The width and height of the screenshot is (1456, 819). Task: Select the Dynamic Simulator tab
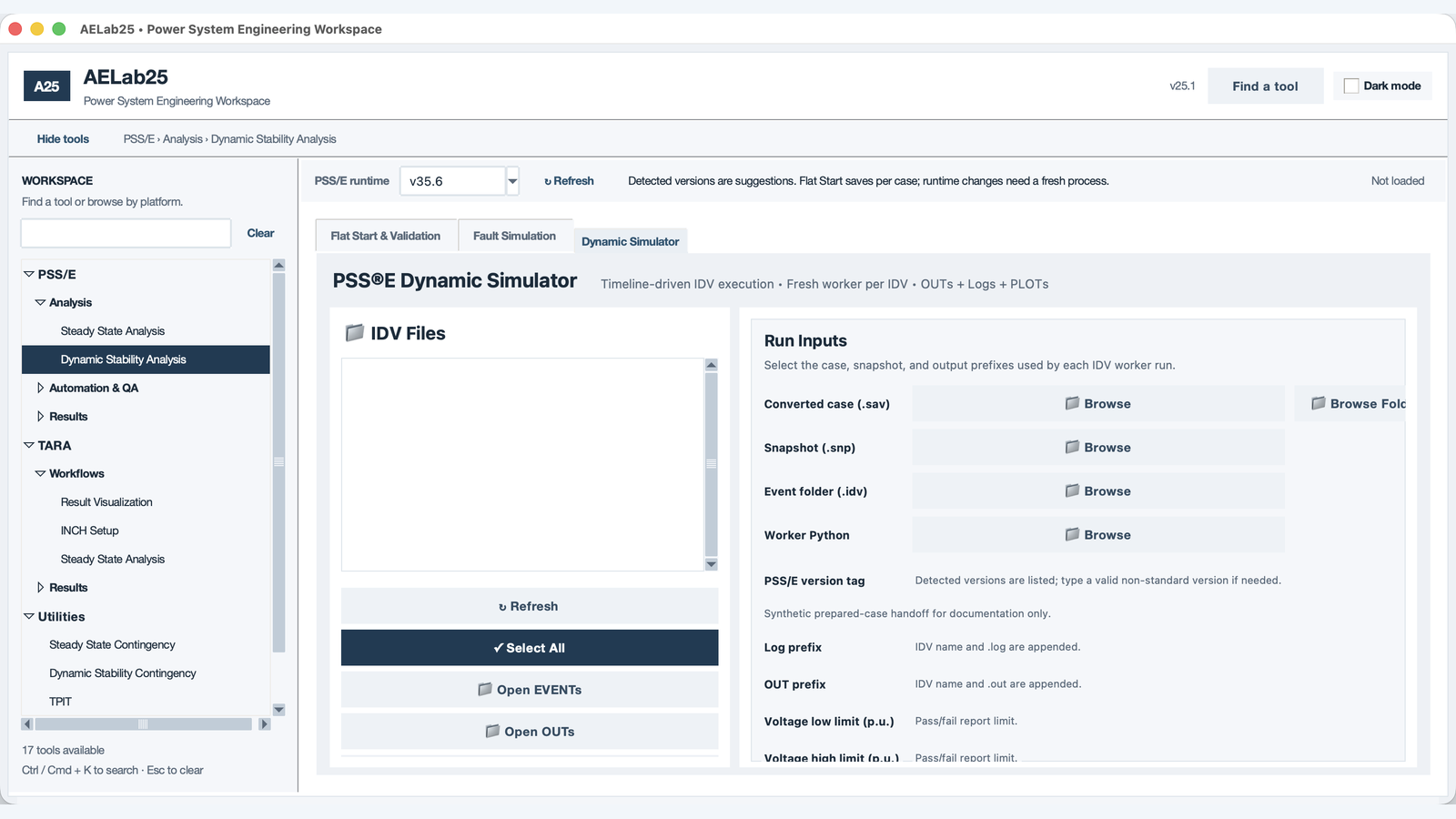[630, 241]
